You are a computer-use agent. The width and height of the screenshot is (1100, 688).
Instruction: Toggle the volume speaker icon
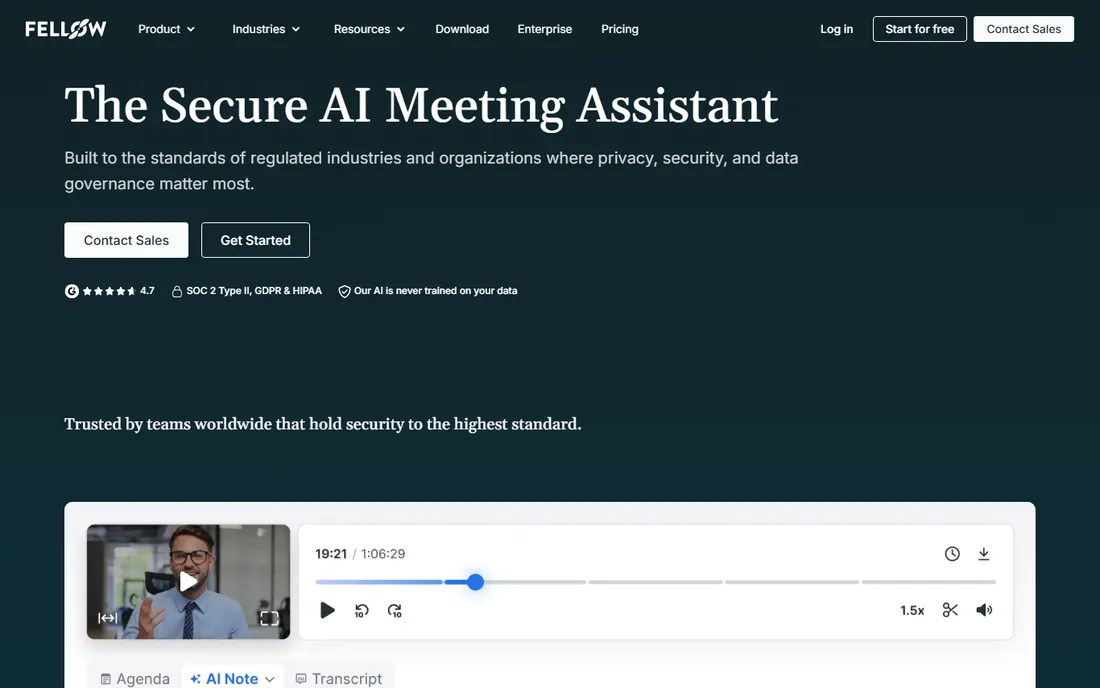tap(984, 610)
